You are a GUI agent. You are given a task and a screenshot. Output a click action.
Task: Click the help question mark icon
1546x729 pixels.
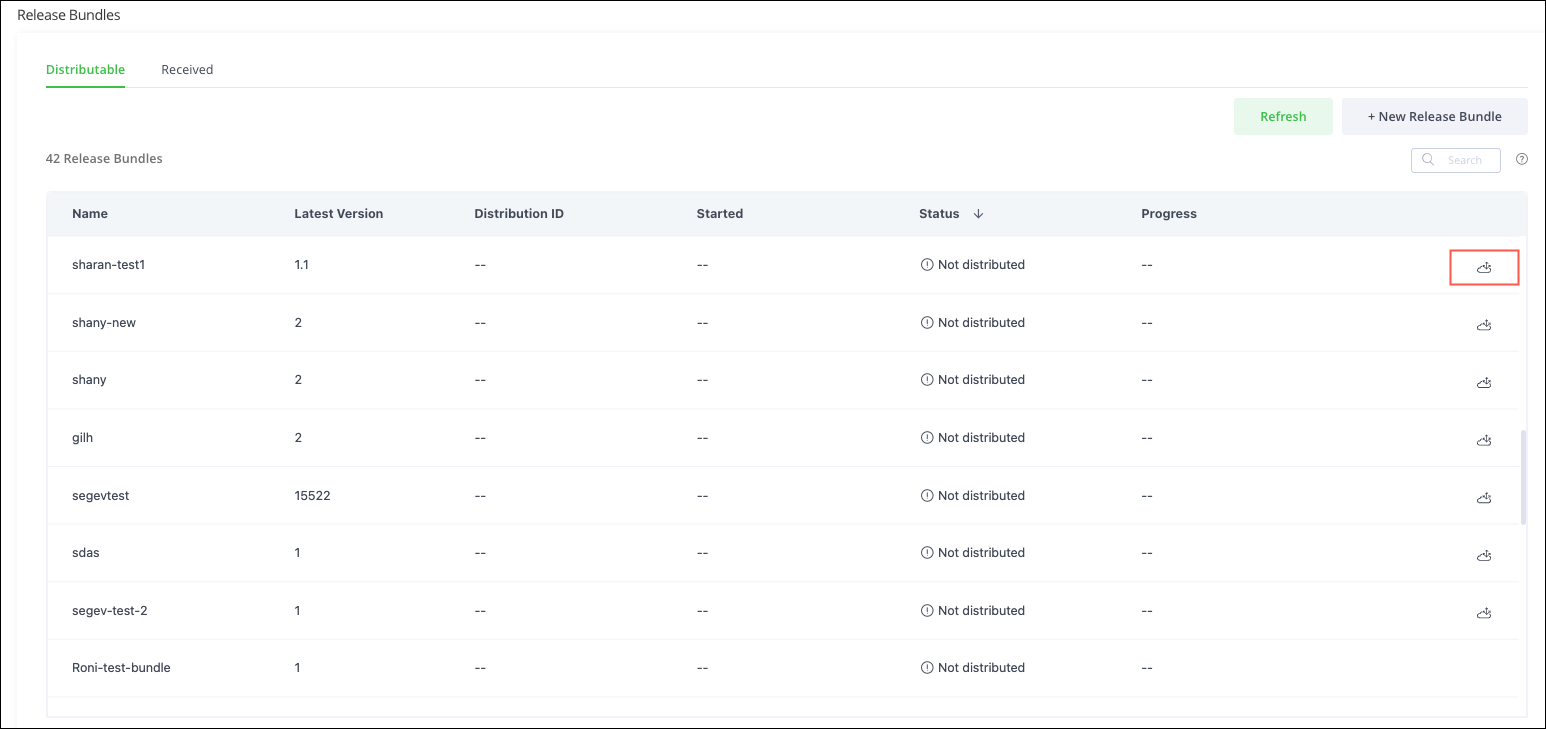click(1522, 159)
